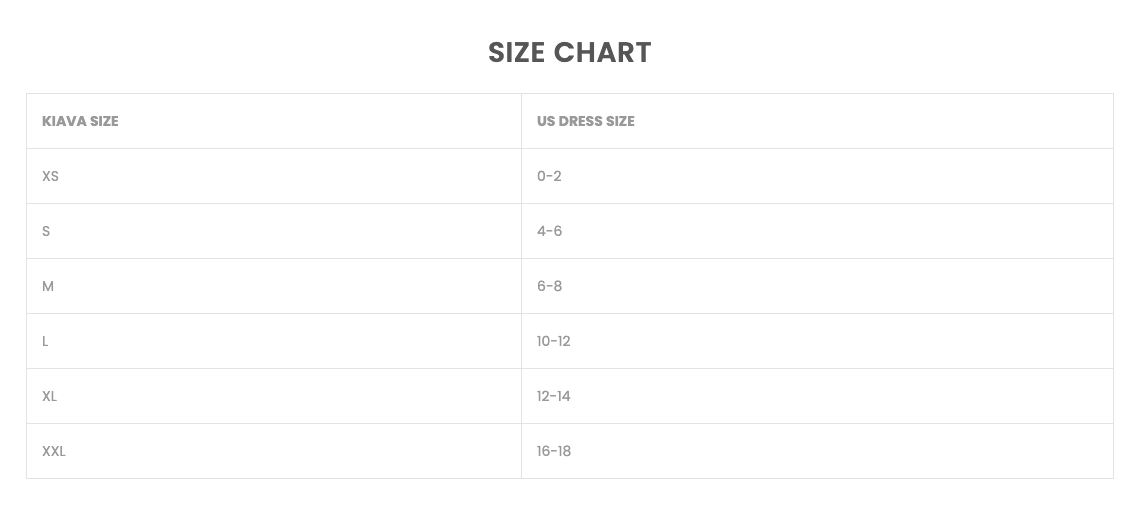This screenshot has width=1143, height=518.
Task: Select the M size cell
Action: [48, 286]
